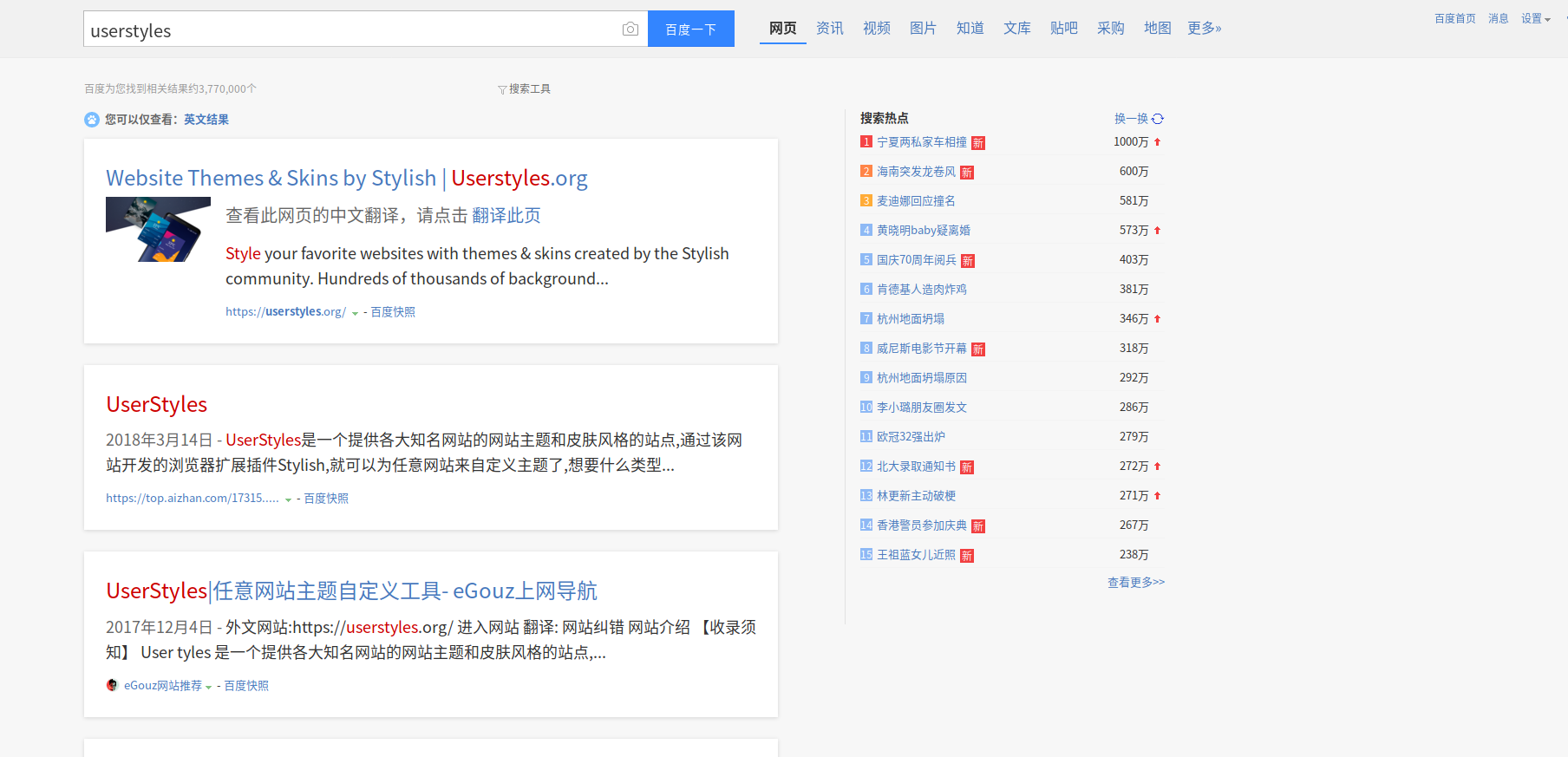Click the 翻译此页 translate link

coord(506,215)
